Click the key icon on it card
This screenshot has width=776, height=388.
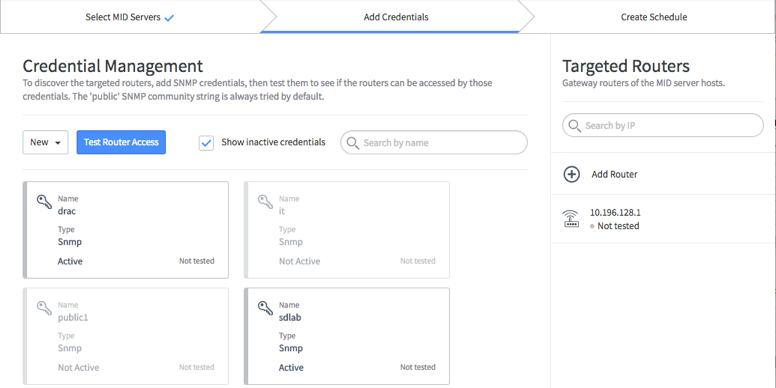(266, 201)
